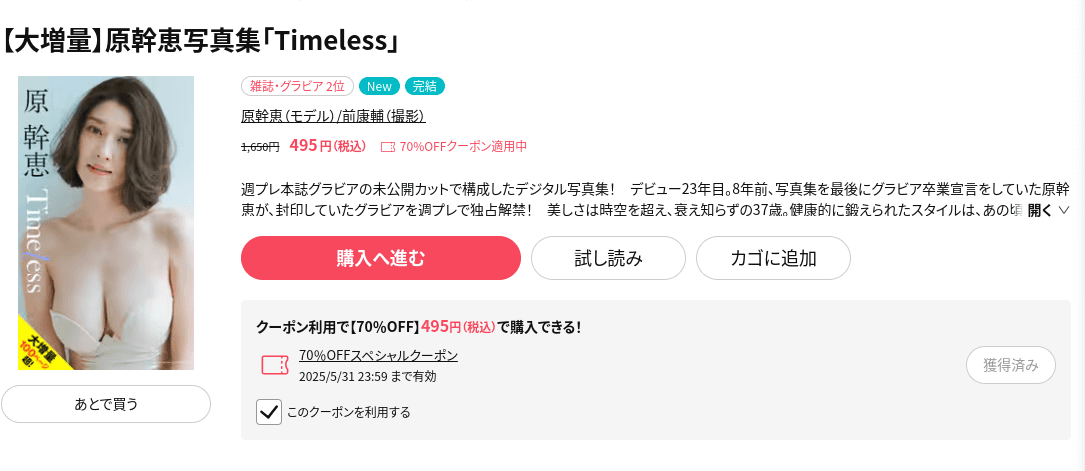Viewport: 1085px width, 471px height.
Task: Click the Timeless book cover thumbnail
Action: 106,223
